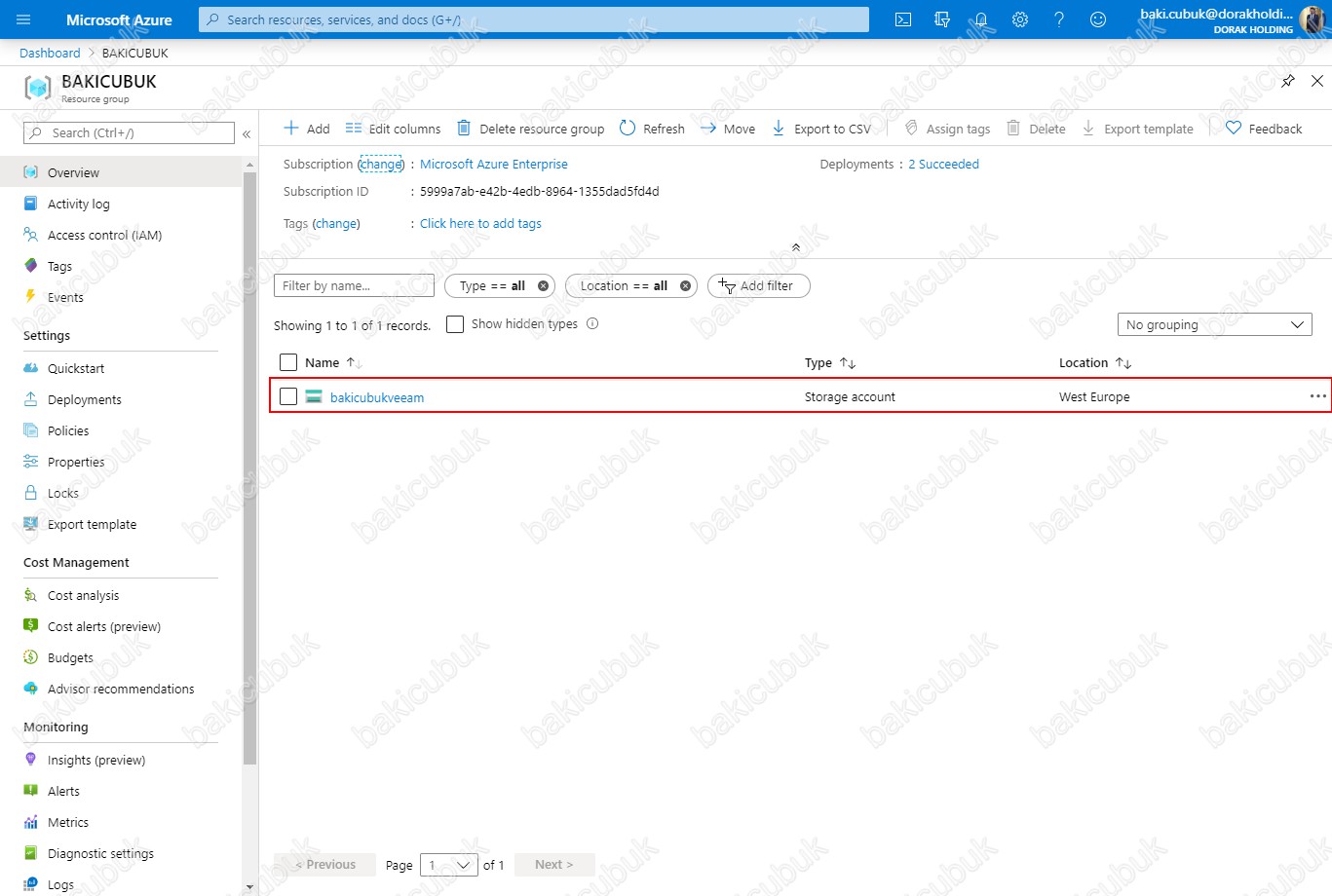Open Edit columns
Screen dimensions: 1332x896
coord(393,129)
